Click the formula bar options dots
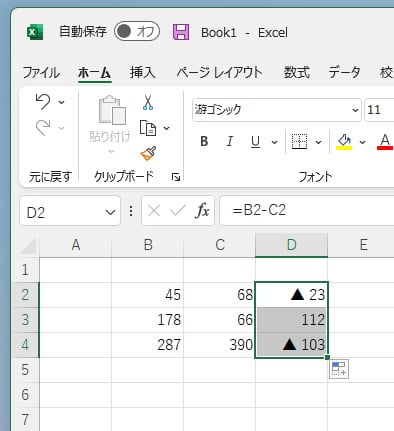This screenshot has width=394, height=431. point(131,211)
